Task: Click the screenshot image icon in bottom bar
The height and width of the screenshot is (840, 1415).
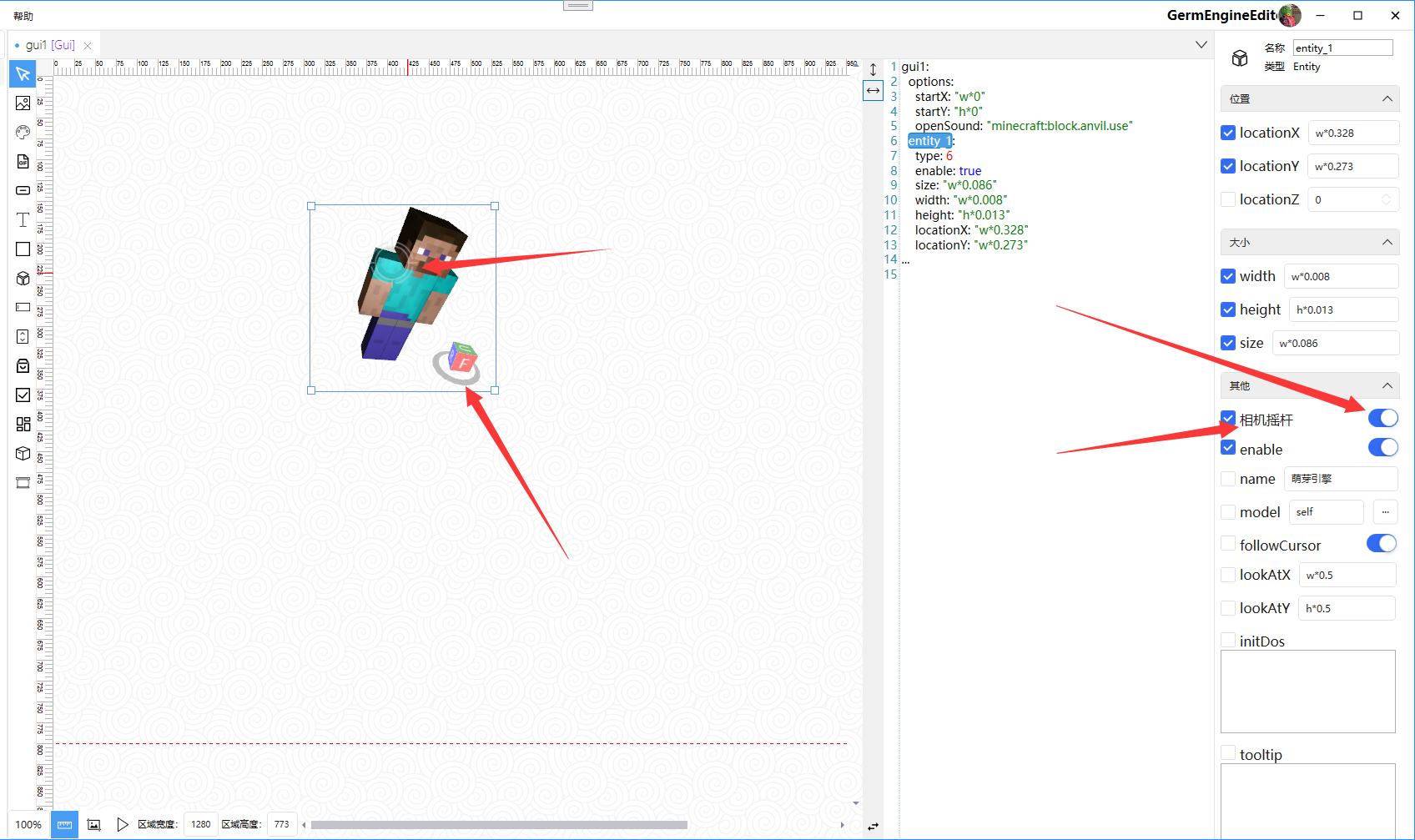Action: coord(94,824)
